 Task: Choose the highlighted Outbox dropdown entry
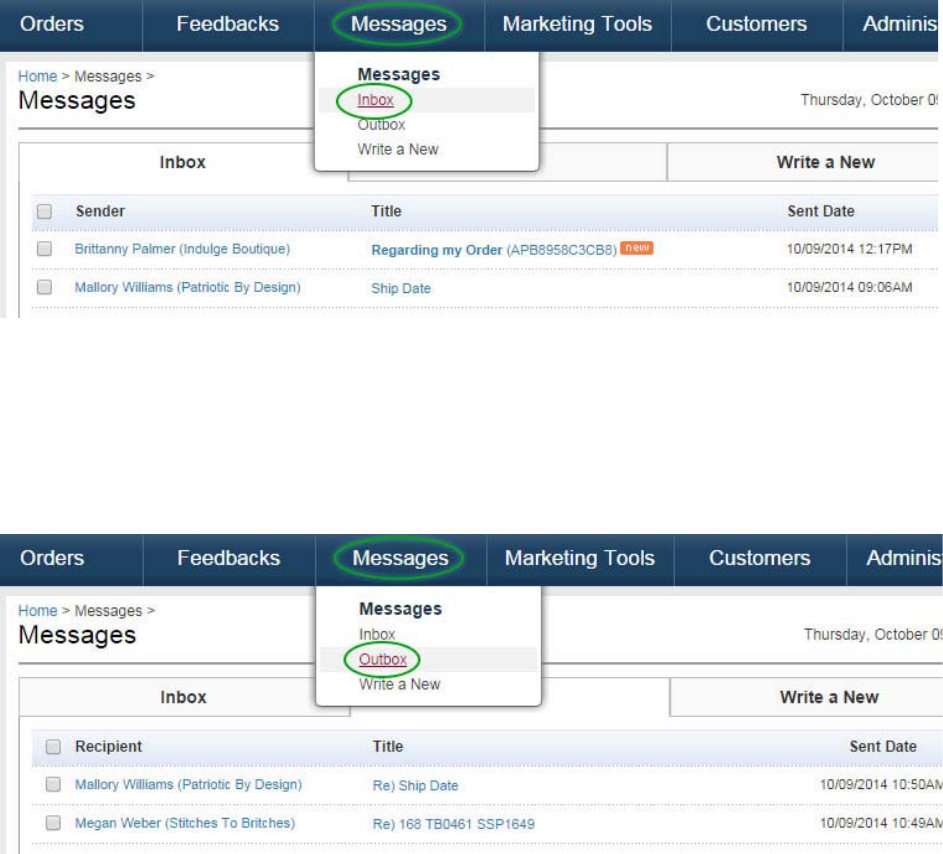point(382,659)
